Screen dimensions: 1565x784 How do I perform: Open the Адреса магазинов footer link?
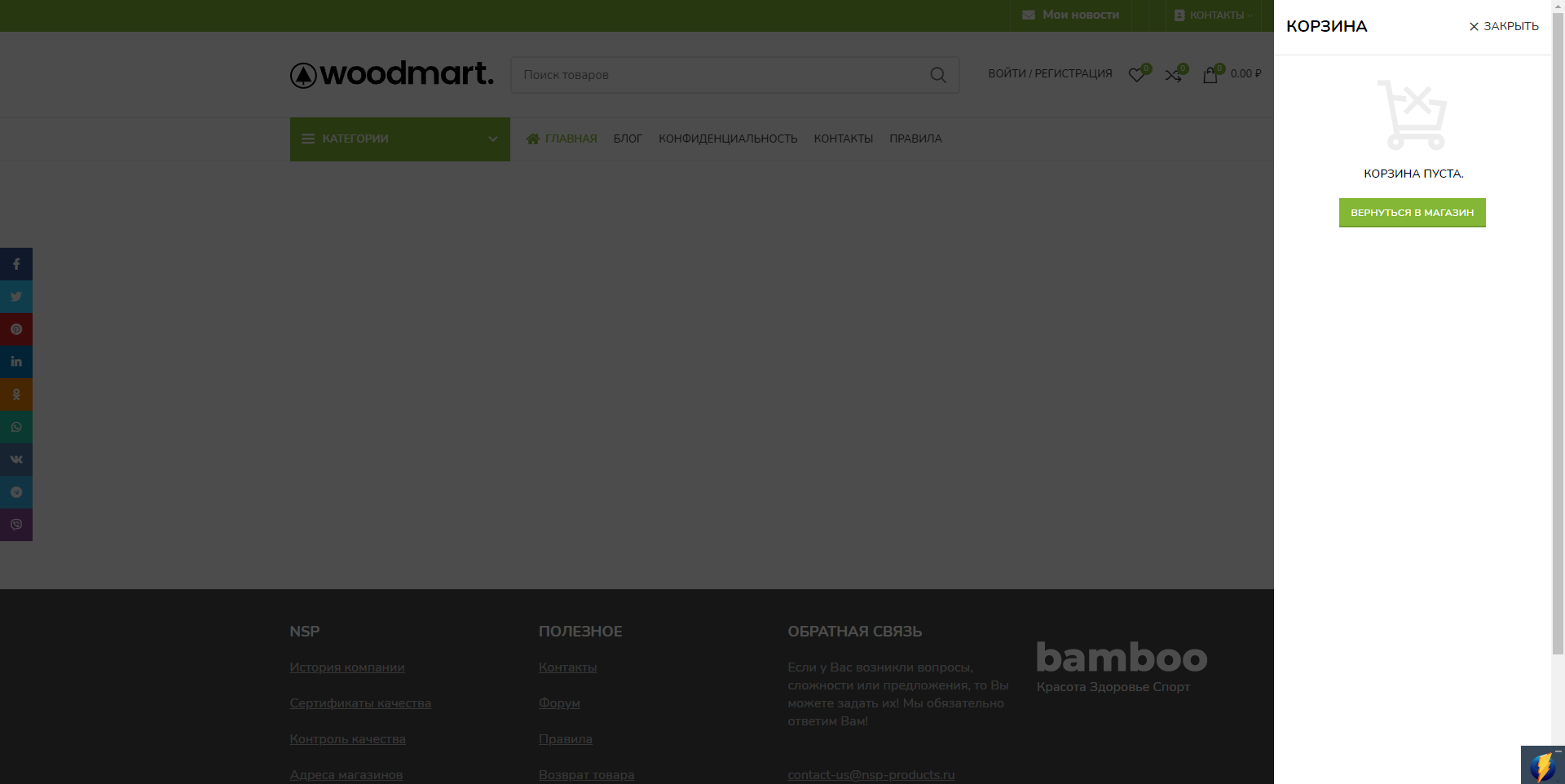346,775
